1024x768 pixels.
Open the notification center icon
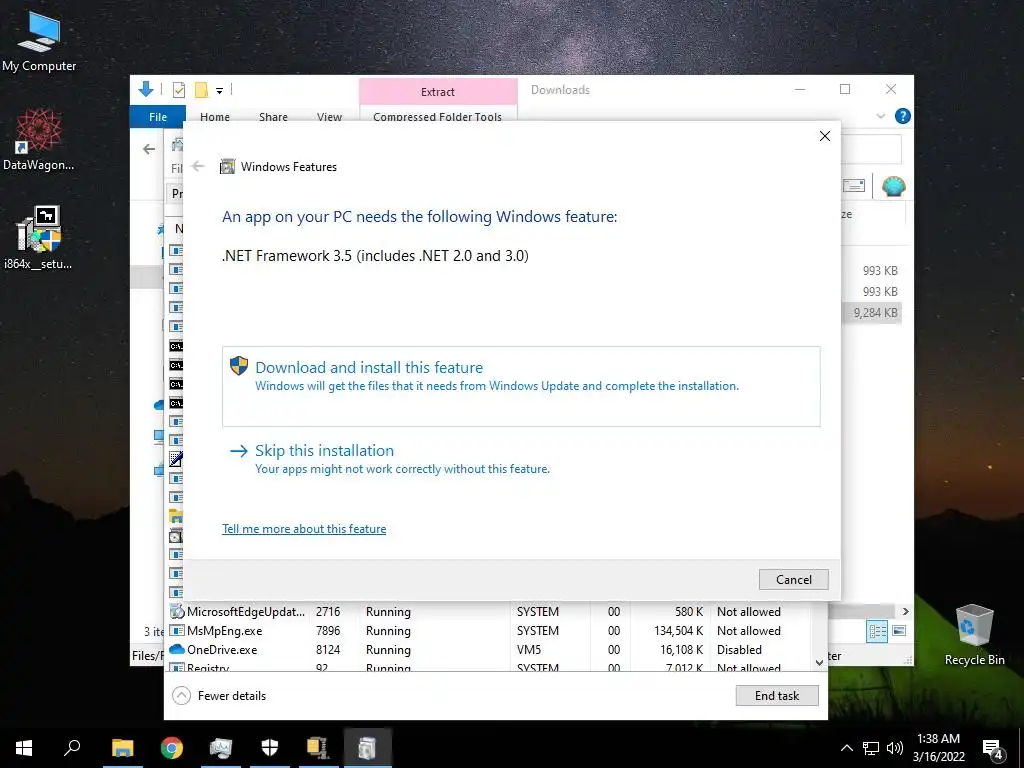pos(993,749)
